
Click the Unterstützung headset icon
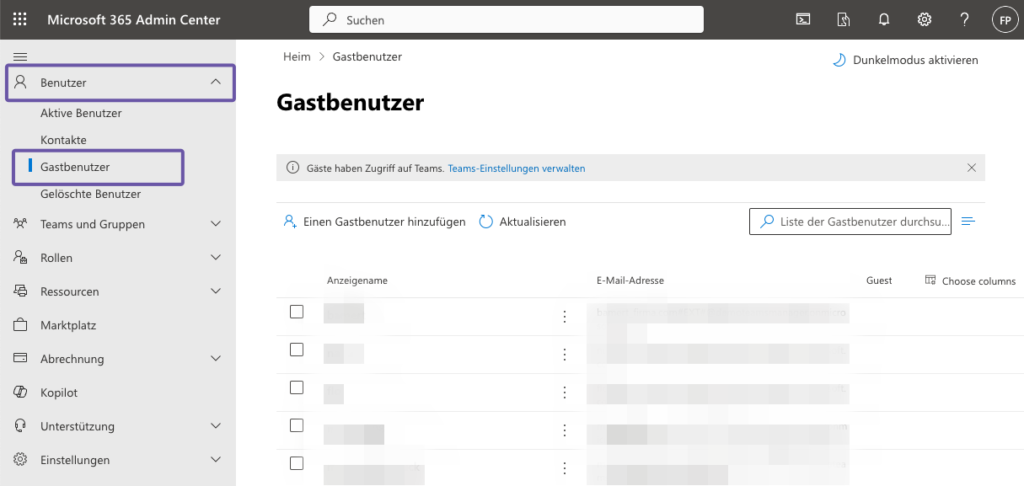pos(20,426)
